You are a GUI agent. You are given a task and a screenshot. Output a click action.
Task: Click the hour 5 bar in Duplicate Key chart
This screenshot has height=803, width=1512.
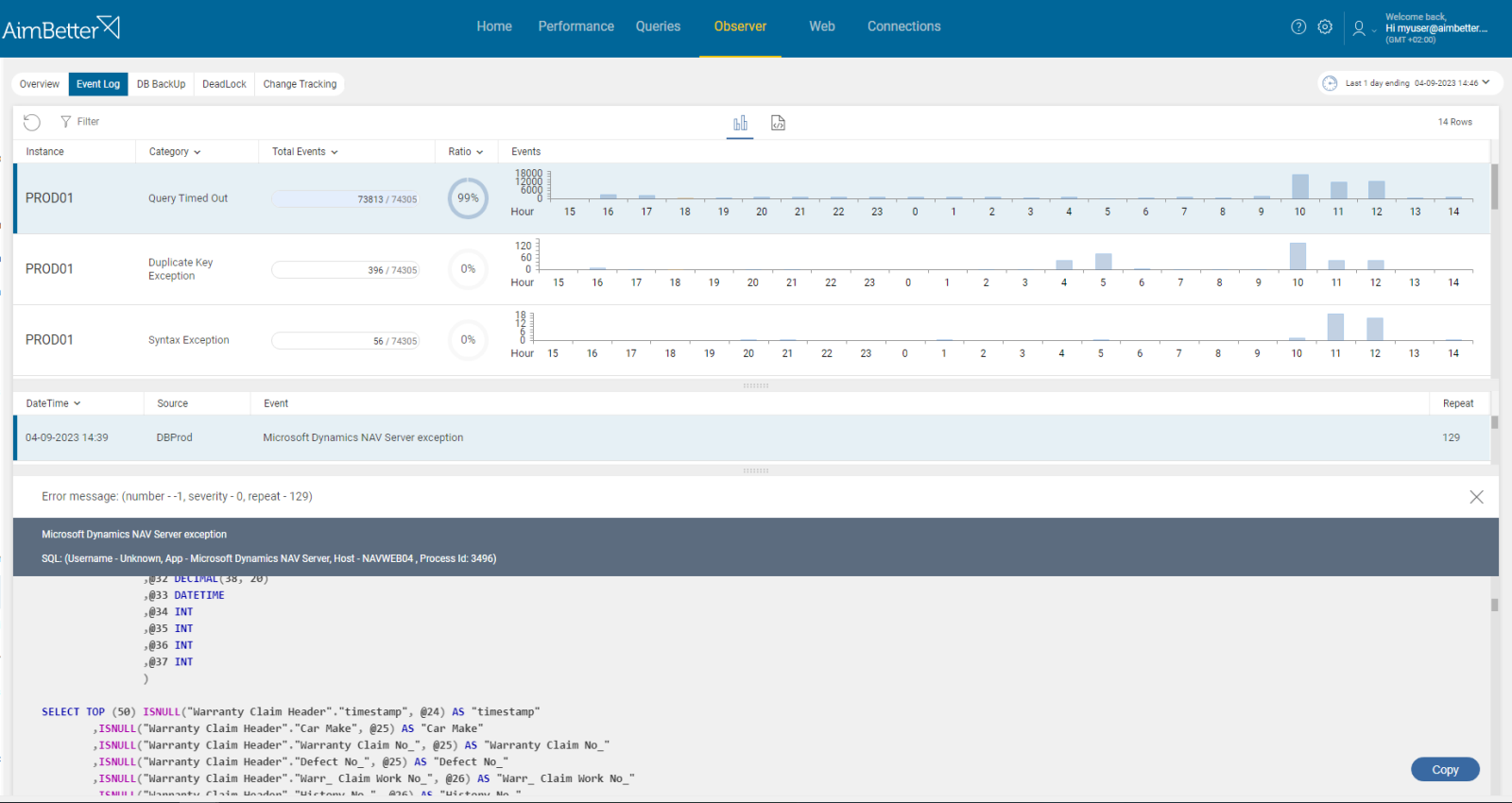[x=1103, y=262]
